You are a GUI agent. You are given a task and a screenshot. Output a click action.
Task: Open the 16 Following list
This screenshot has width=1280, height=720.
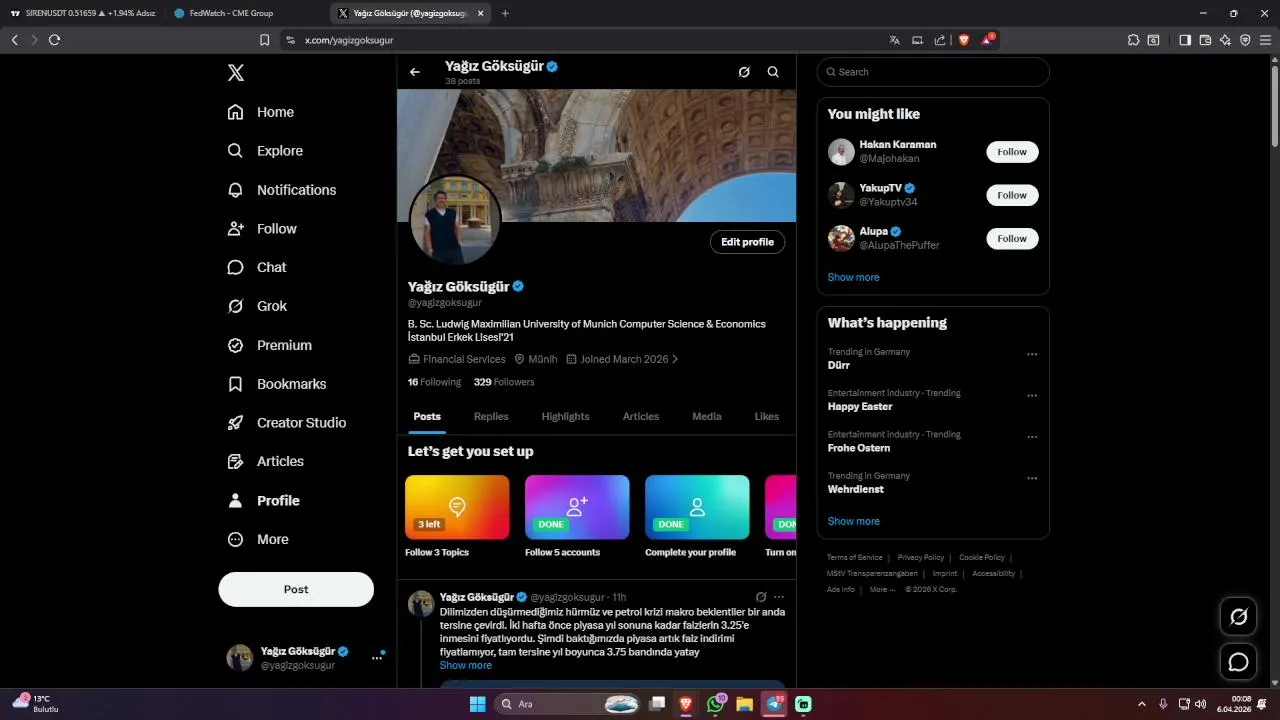click(x=434, y=382)
